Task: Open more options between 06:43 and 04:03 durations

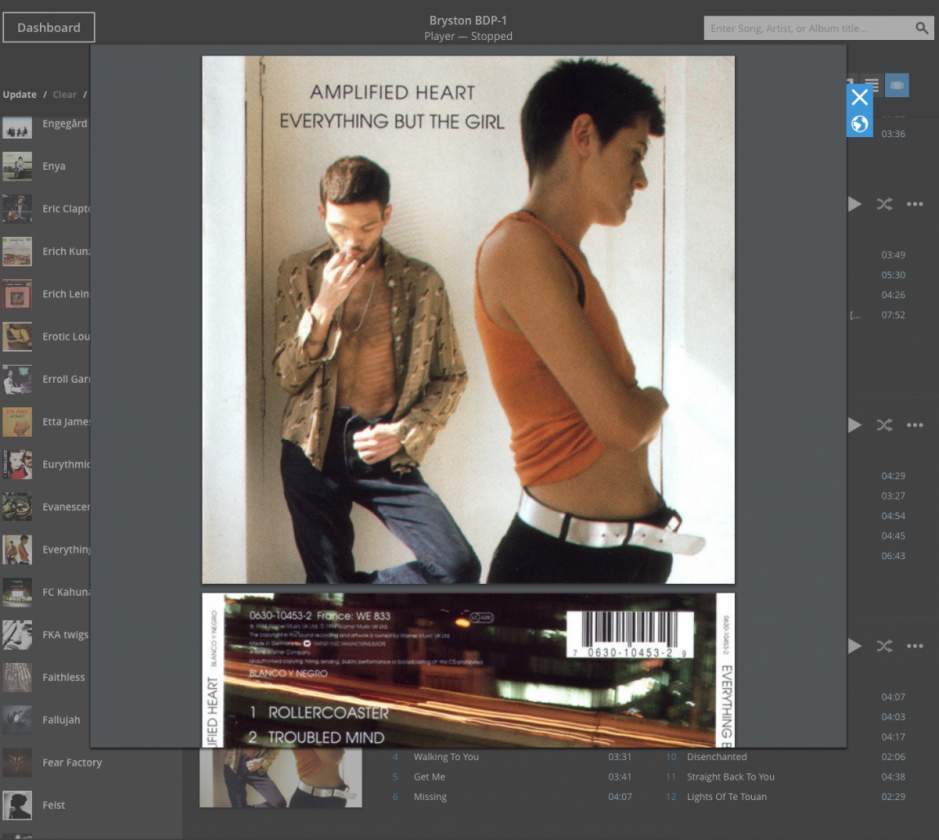Action: (915, 646)
